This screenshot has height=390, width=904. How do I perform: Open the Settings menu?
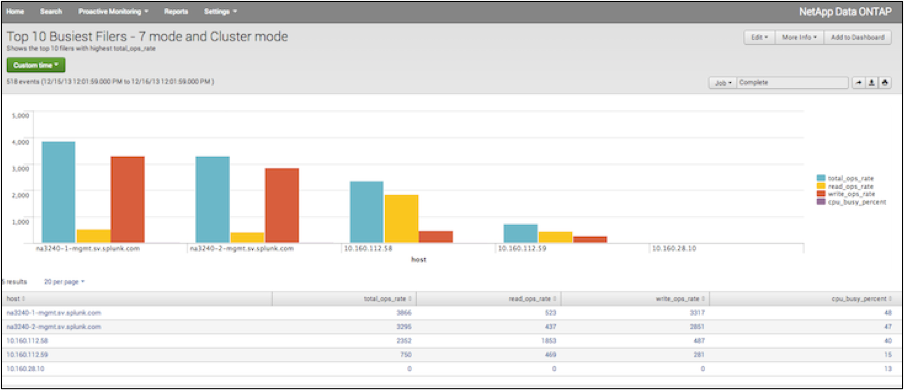[x=220, y=11]
